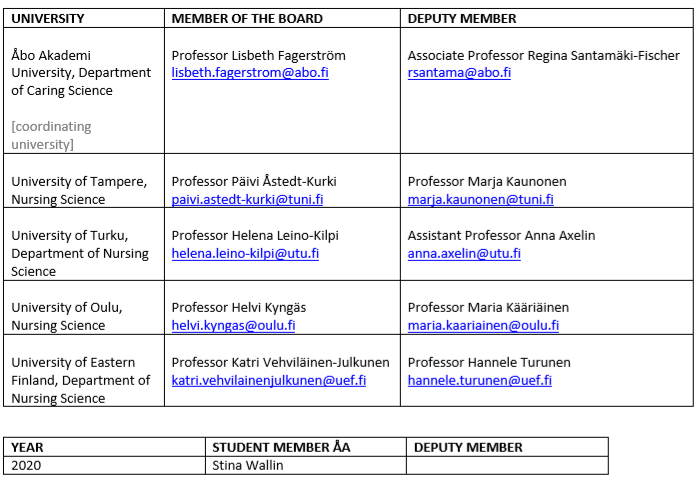Click hannele.turunen@uef.fi email link
This screenshot has height=479, width=696.
click(x=479, y=380)
